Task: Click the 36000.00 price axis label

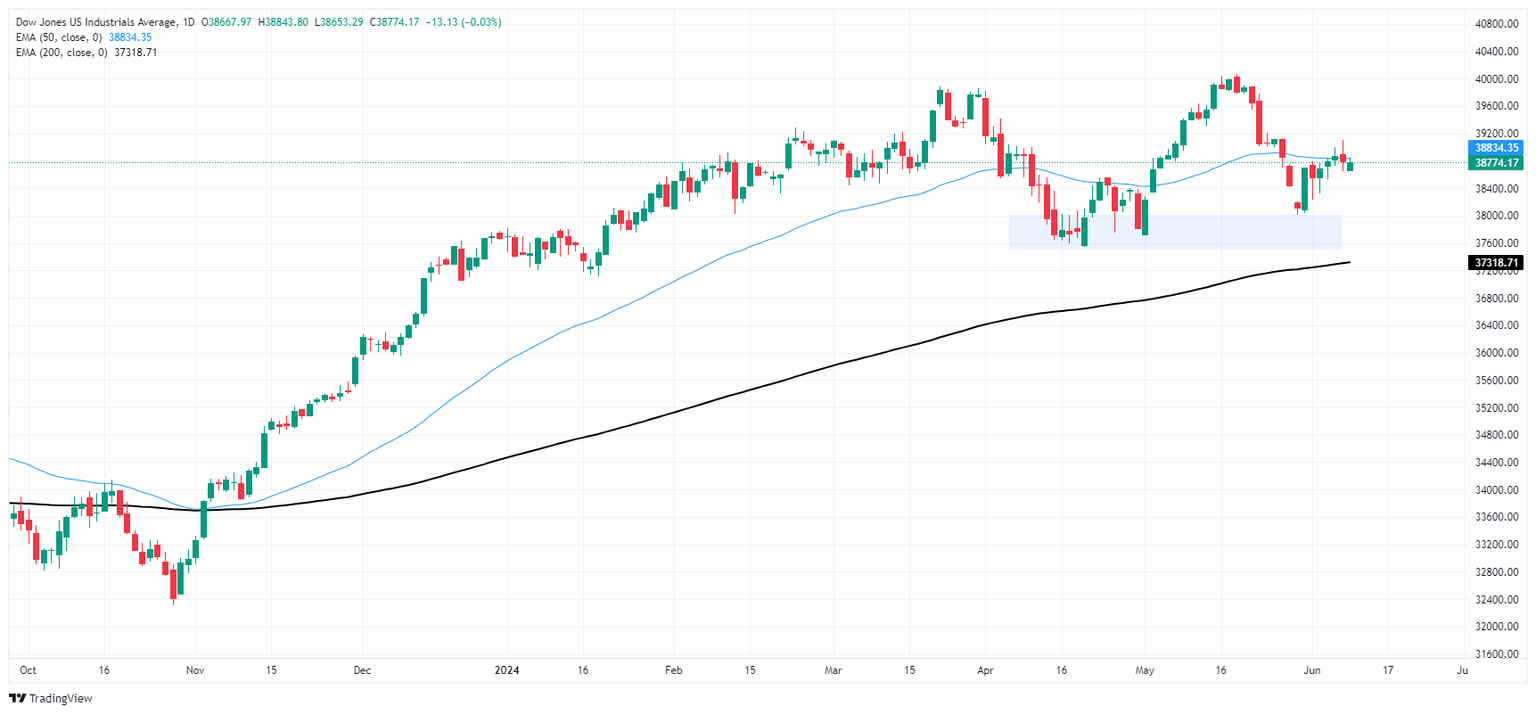Action: click(1497, 353)
